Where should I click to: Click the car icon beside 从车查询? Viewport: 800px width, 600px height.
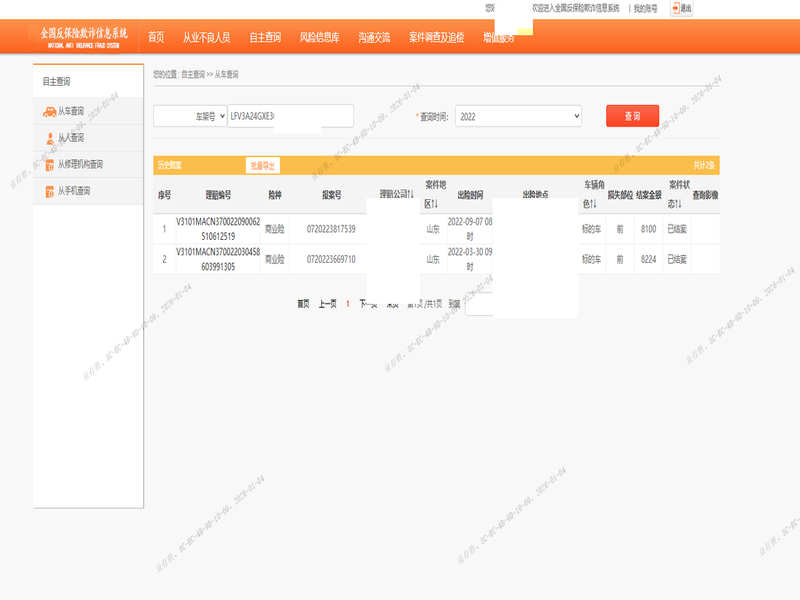pyautogui.click(x=49, y=111)
